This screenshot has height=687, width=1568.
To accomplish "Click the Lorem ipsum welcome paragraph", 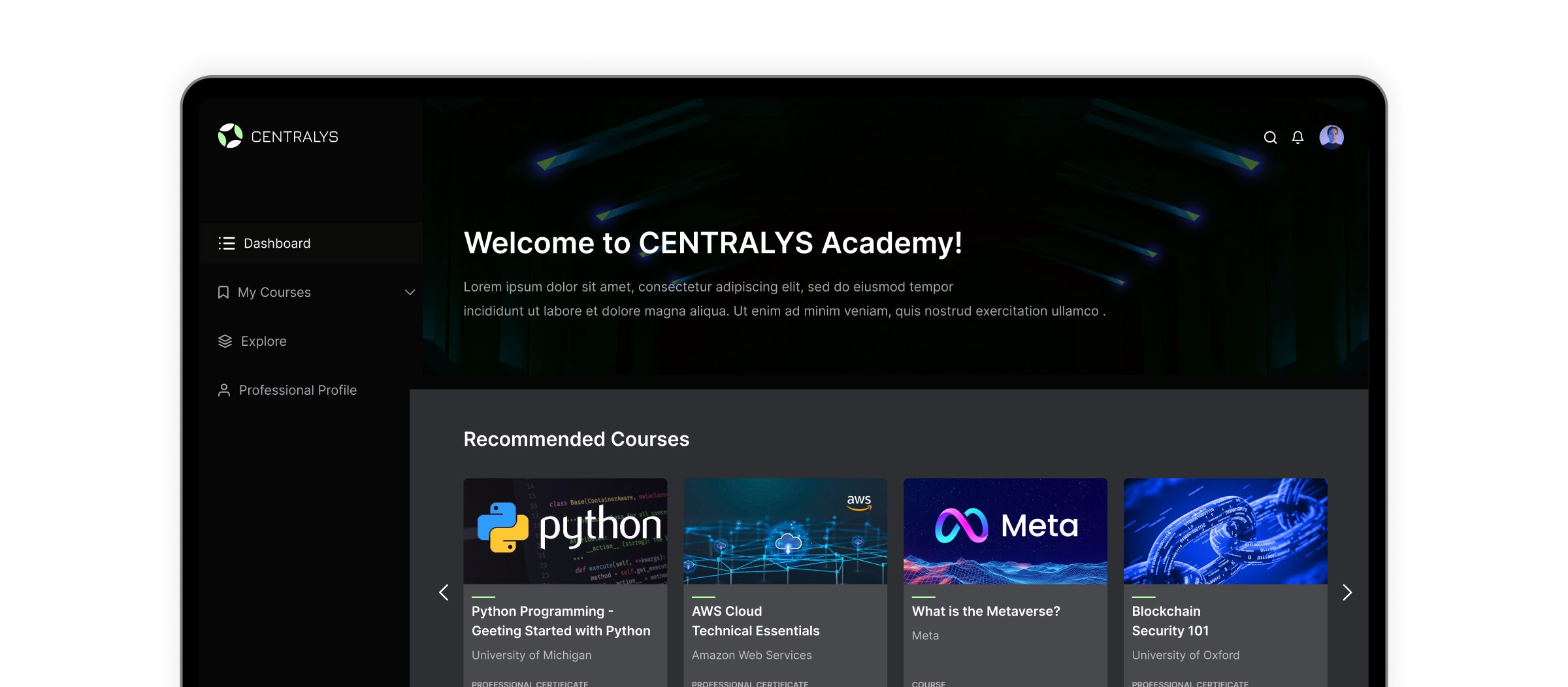I will pos(785,299).
